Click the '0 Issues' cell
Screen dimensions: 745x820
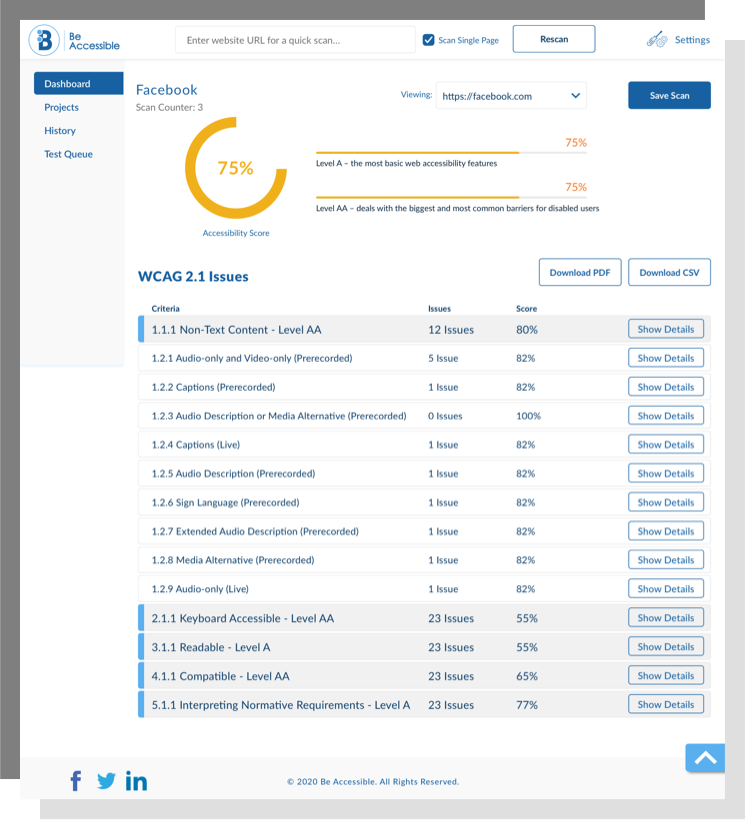pyautogui.click(x=445, y=416)
